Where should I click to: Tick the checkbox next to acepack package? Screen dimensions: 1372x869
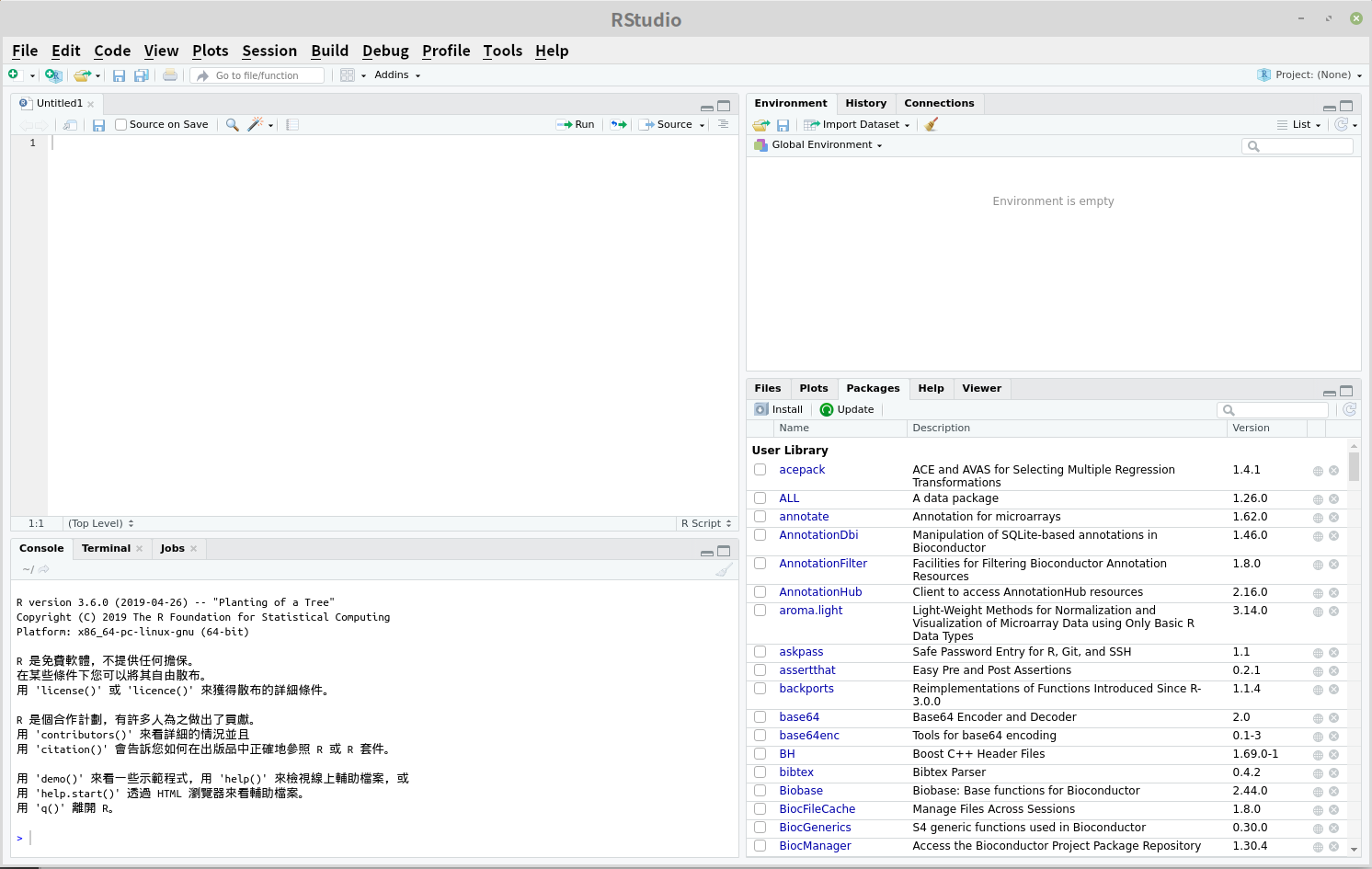tap(760, 469)
